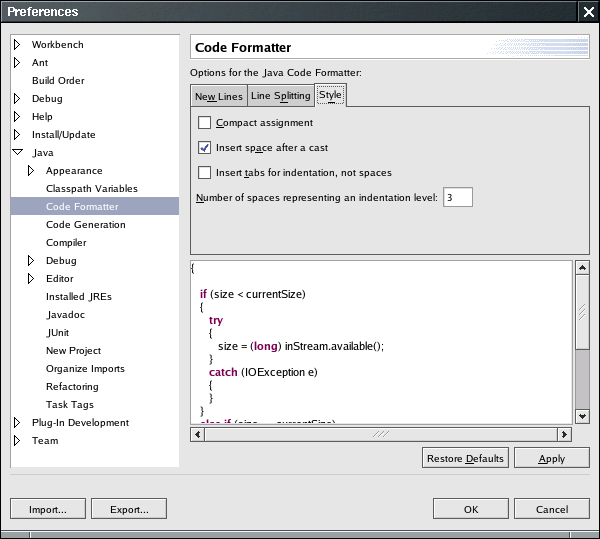Image resolution: width=600 pixels, height=539 pixels.
Task: Enable Insert tabs for indentation
Action: coord(204,173)
